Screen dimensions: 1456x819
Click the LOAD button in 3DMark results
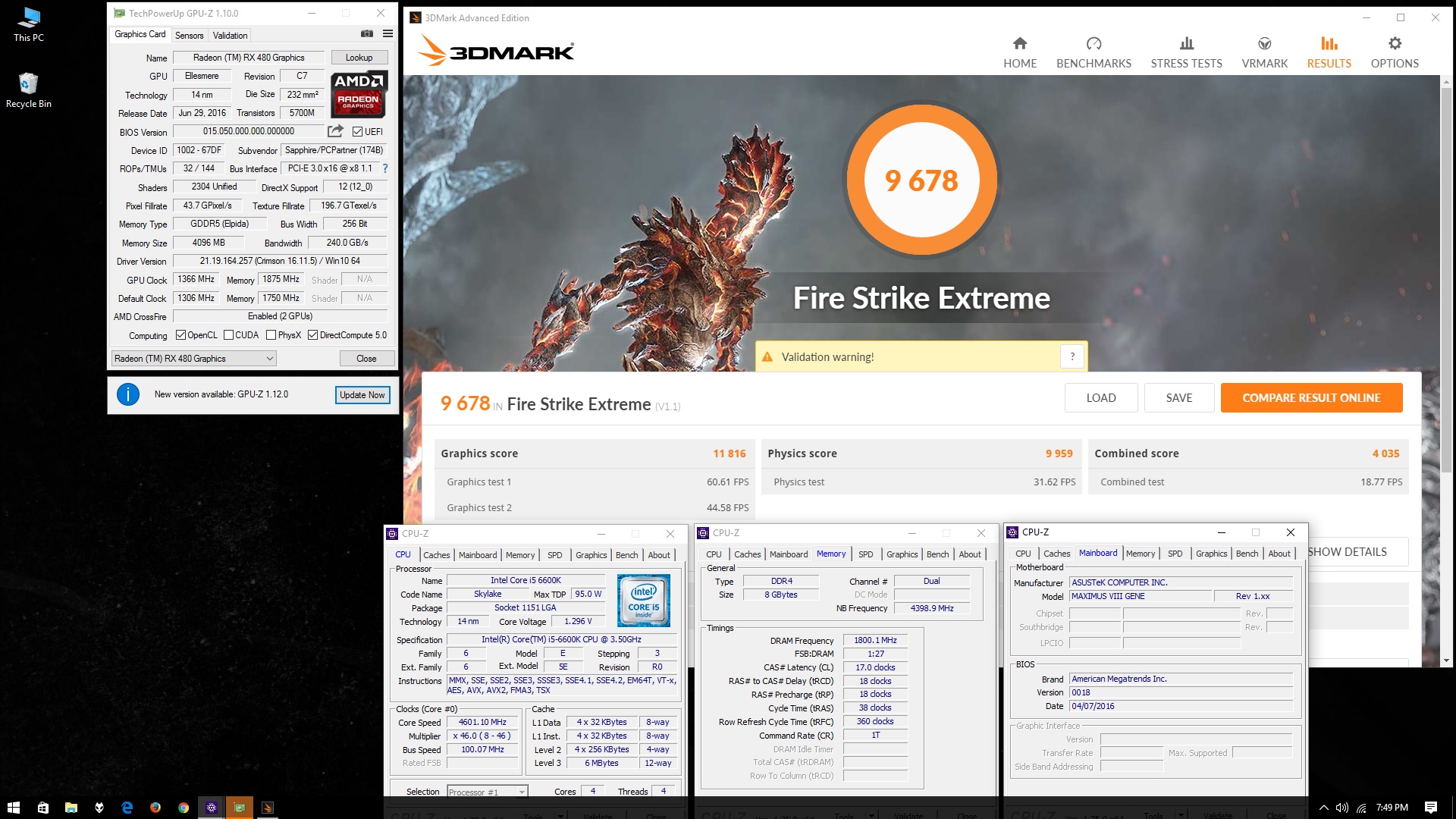tap(1101, 398)
